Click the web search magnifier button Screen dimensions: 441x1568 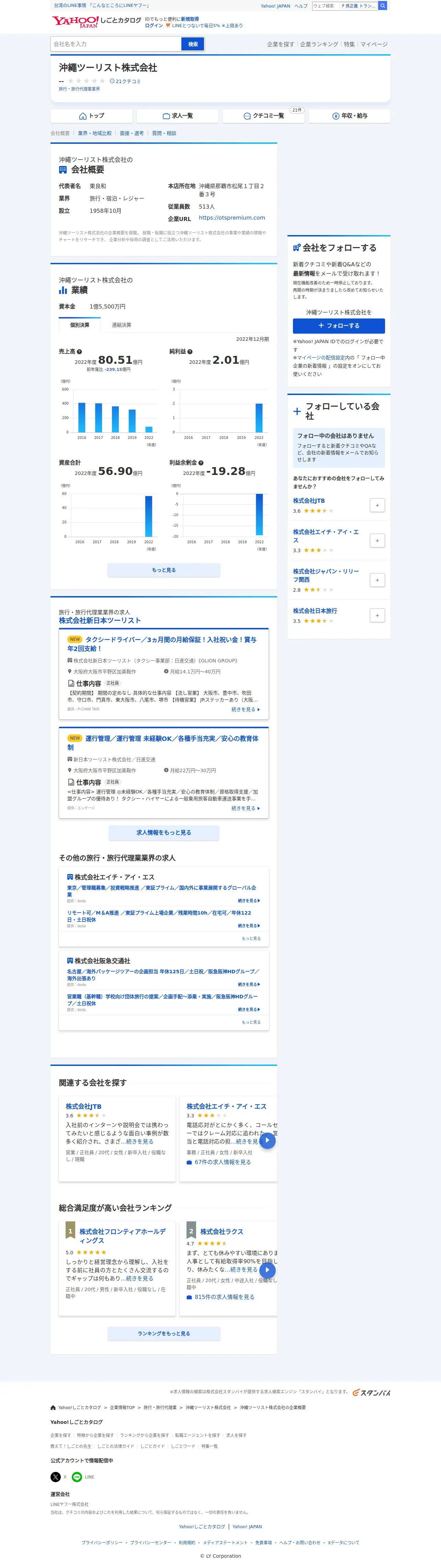click(x=383, y=5)
